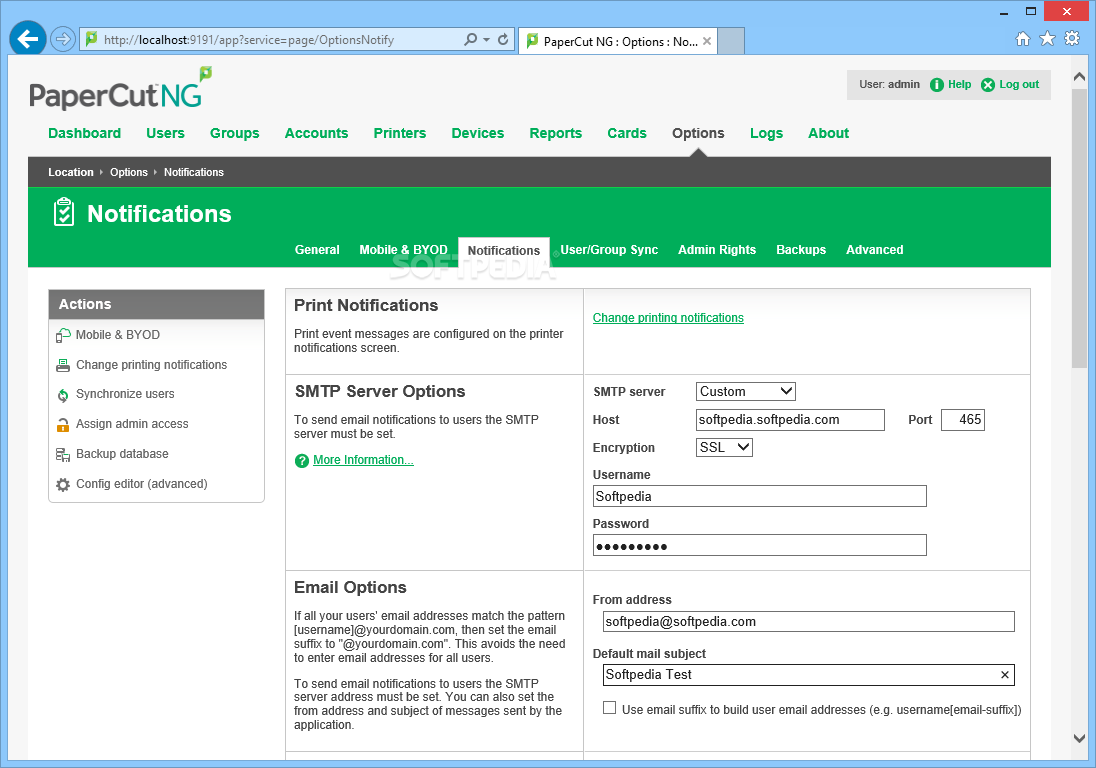Click the Backup database icon
Screen dimensions: 1096x768
point(63,454)
